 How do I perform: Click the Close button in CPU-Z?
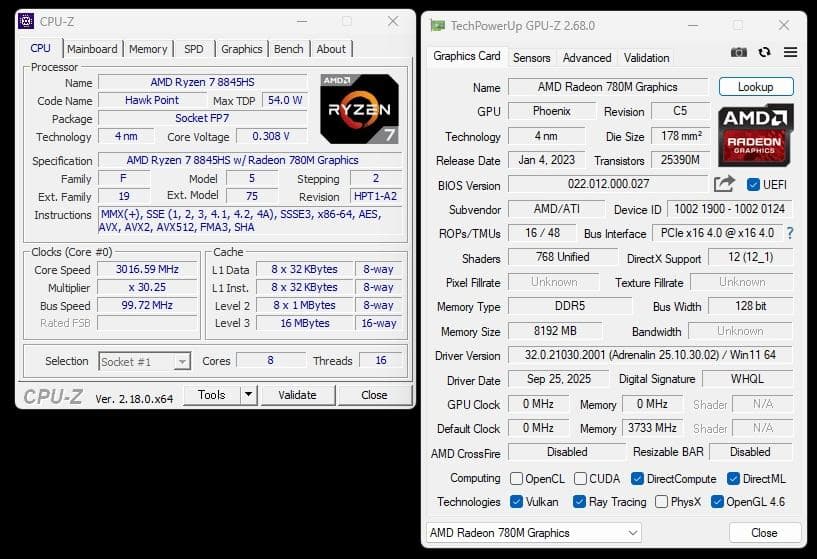374,395
